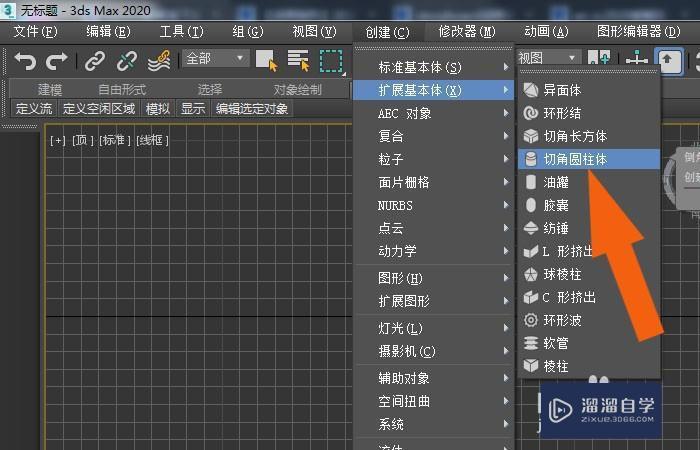Expand the 标准基本体(S) submenu
Screen dimensions: 700x450
pyautogui.click(x=433, y=67)
